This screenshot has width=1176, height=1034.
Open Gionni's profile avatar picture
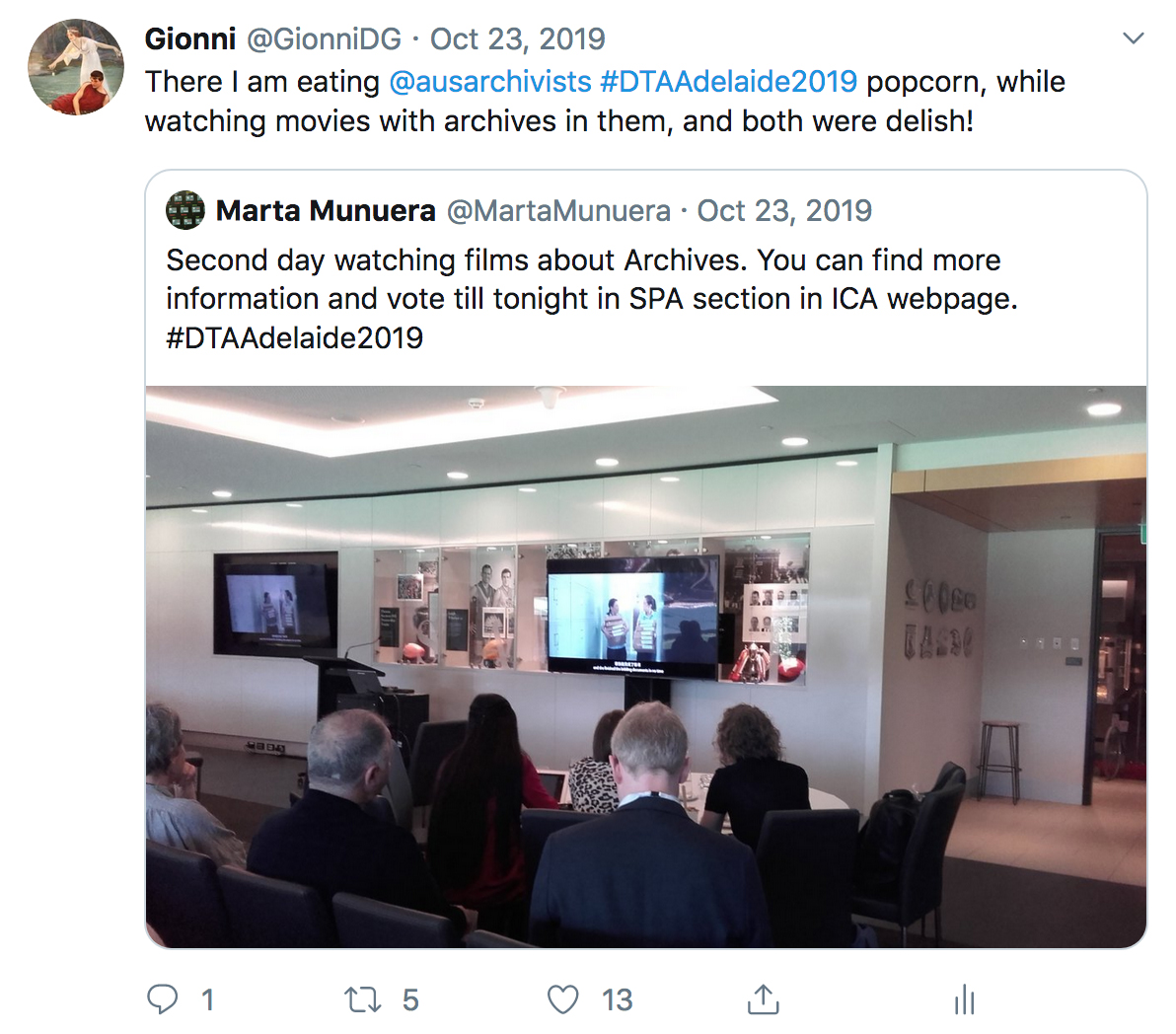(76, 67)
